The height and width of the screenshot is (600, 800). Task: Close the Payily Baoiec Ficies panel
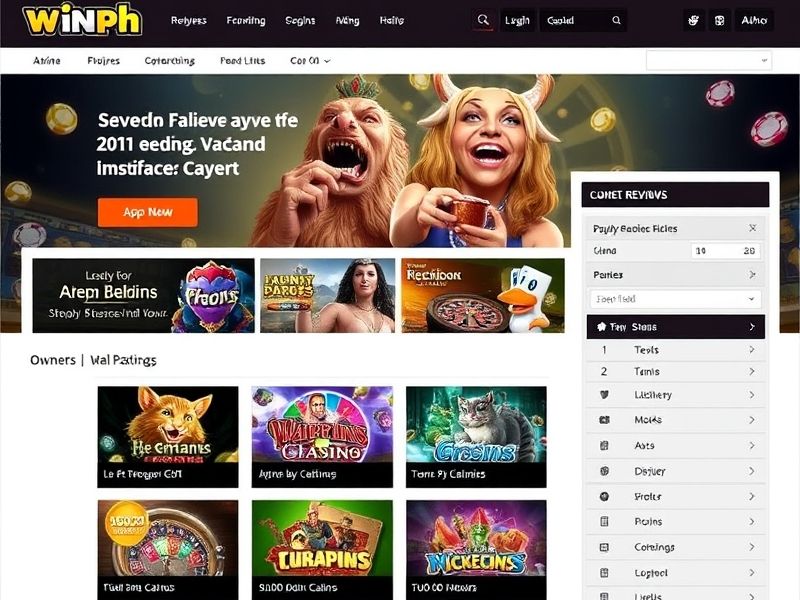pos(753,228)
